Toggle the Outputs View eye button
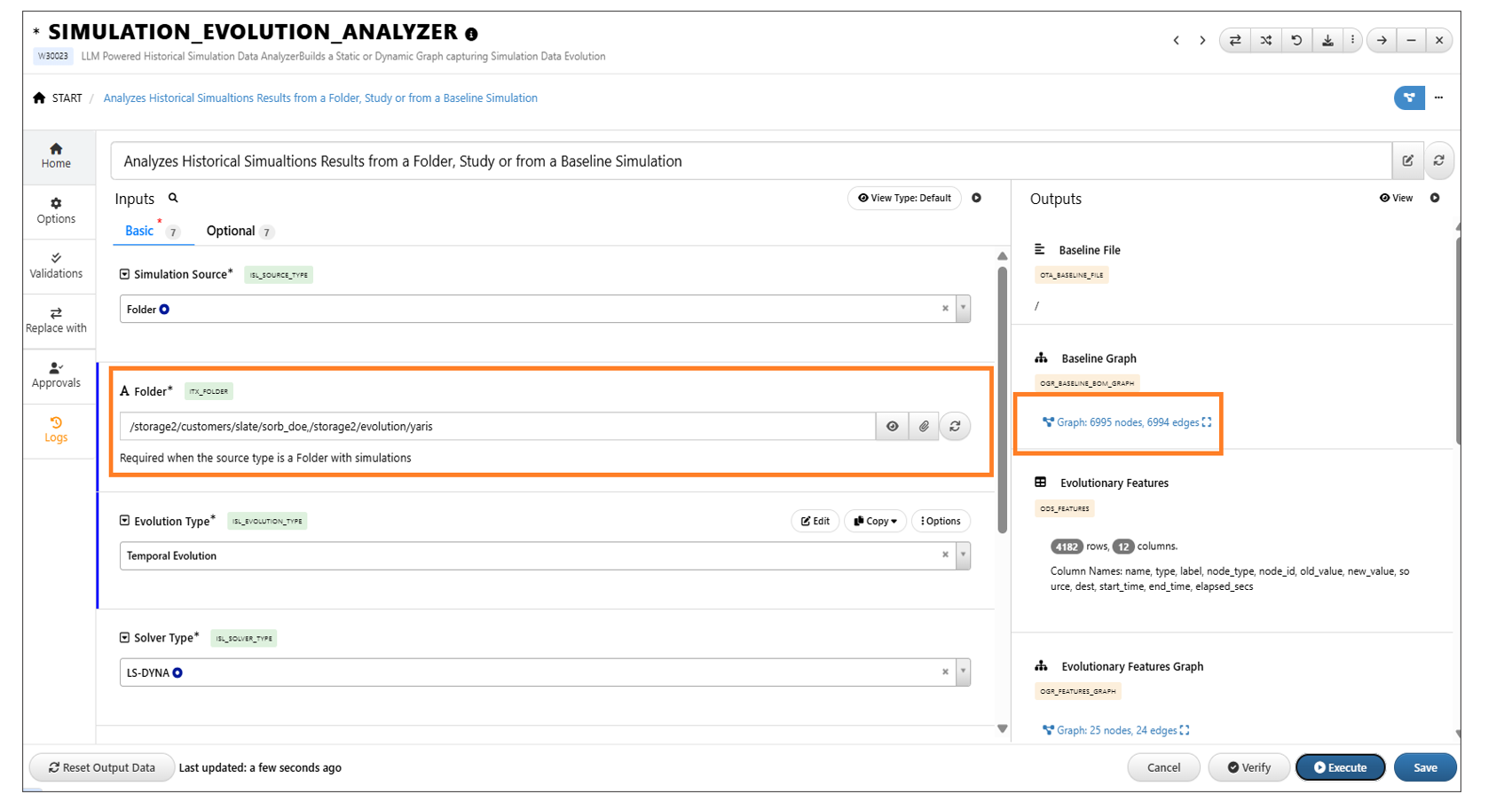 pos(1396,198)
